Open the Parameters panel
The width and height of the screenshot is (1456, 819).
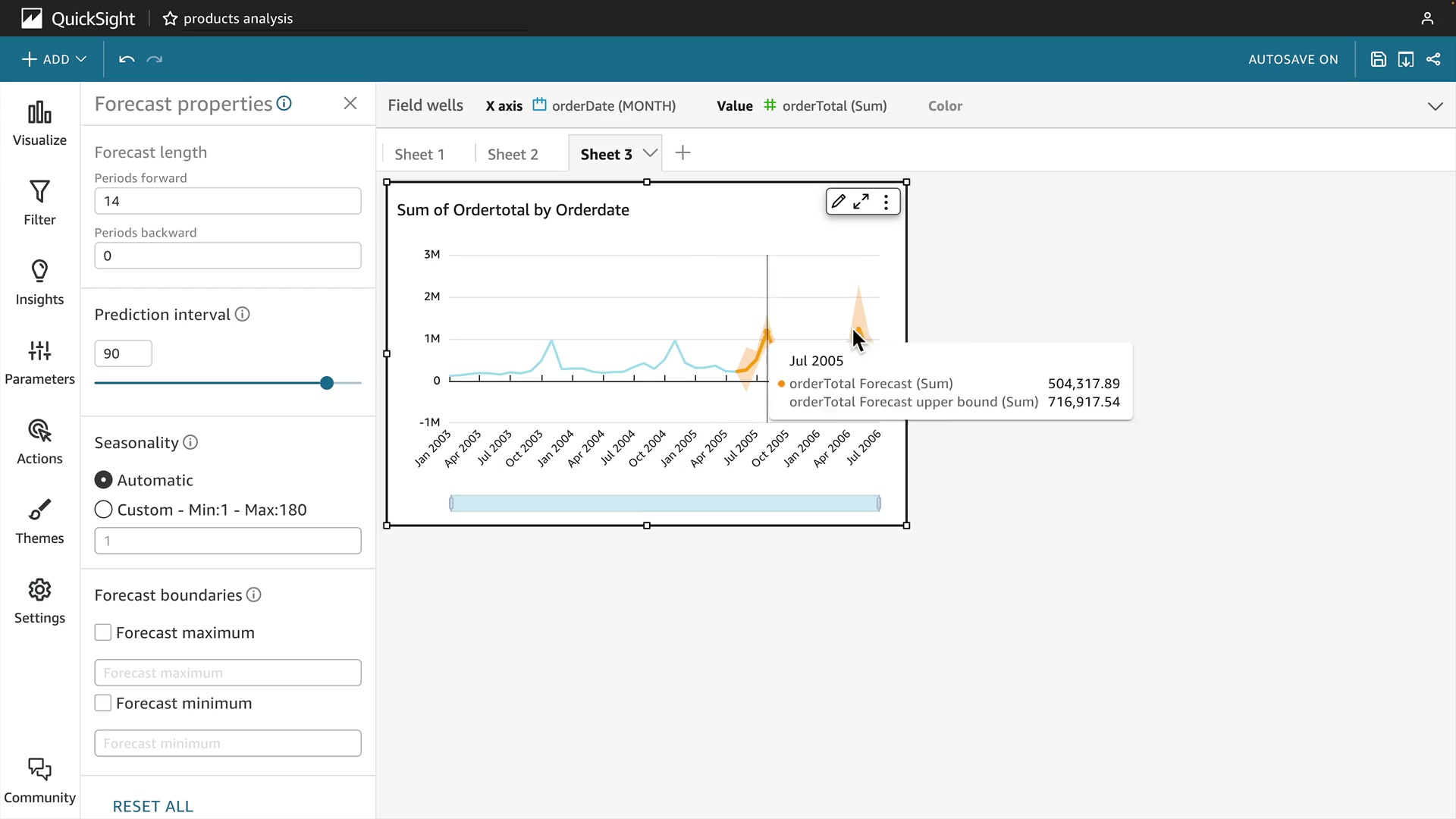click(x=39, y=362)
